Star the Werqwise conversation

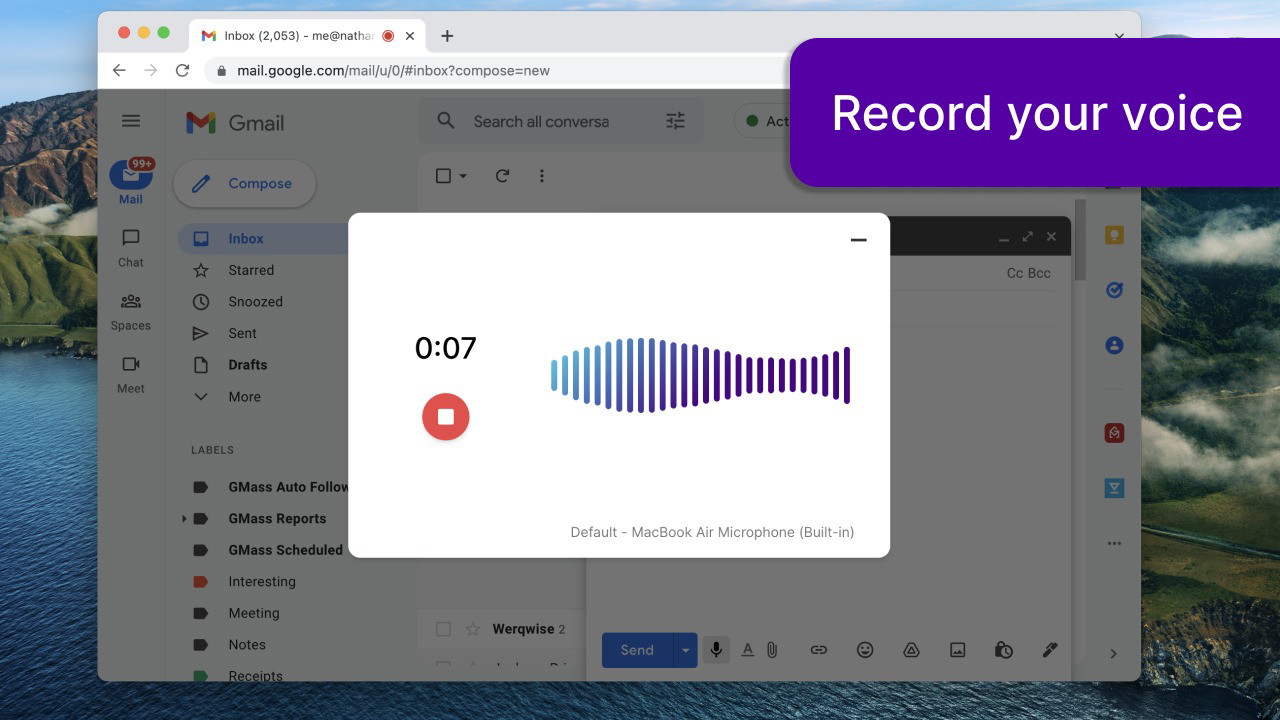tap(473, 629)
